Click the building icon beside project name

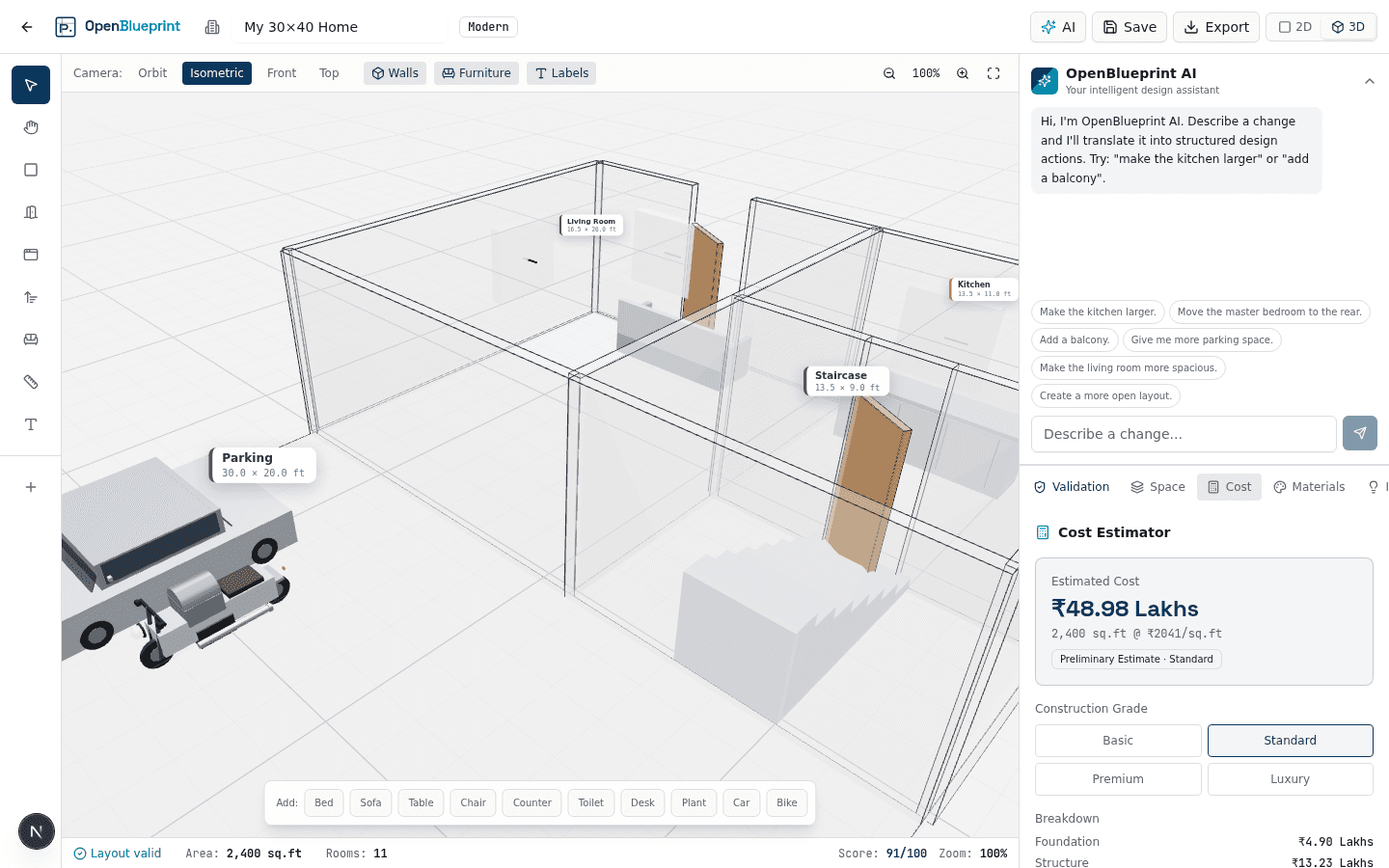(212, 27)
